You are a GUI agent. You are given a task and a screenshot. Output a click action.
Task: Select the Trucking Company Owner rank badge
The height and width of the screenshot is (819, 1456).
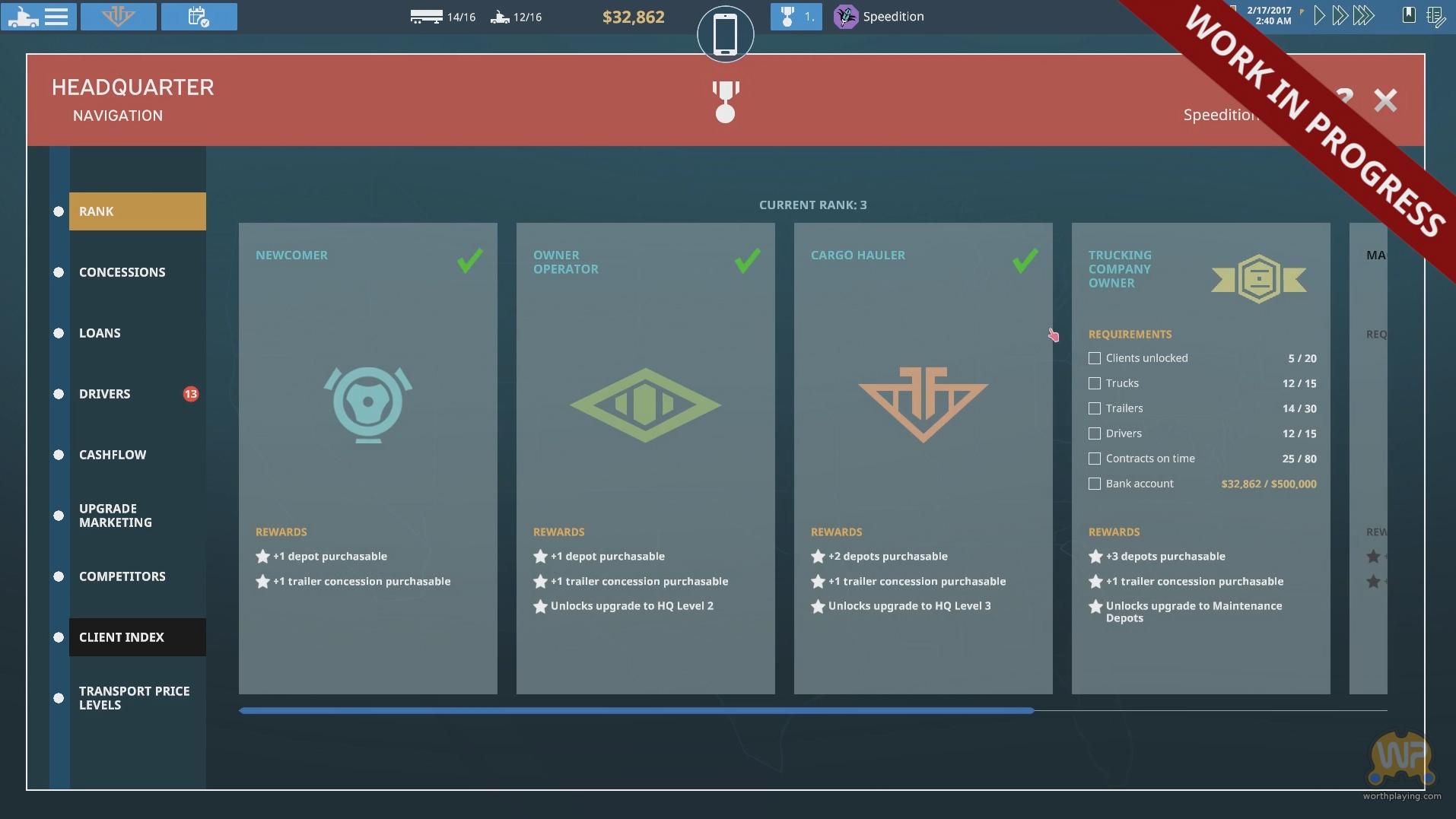click(x=1258, y=279)
